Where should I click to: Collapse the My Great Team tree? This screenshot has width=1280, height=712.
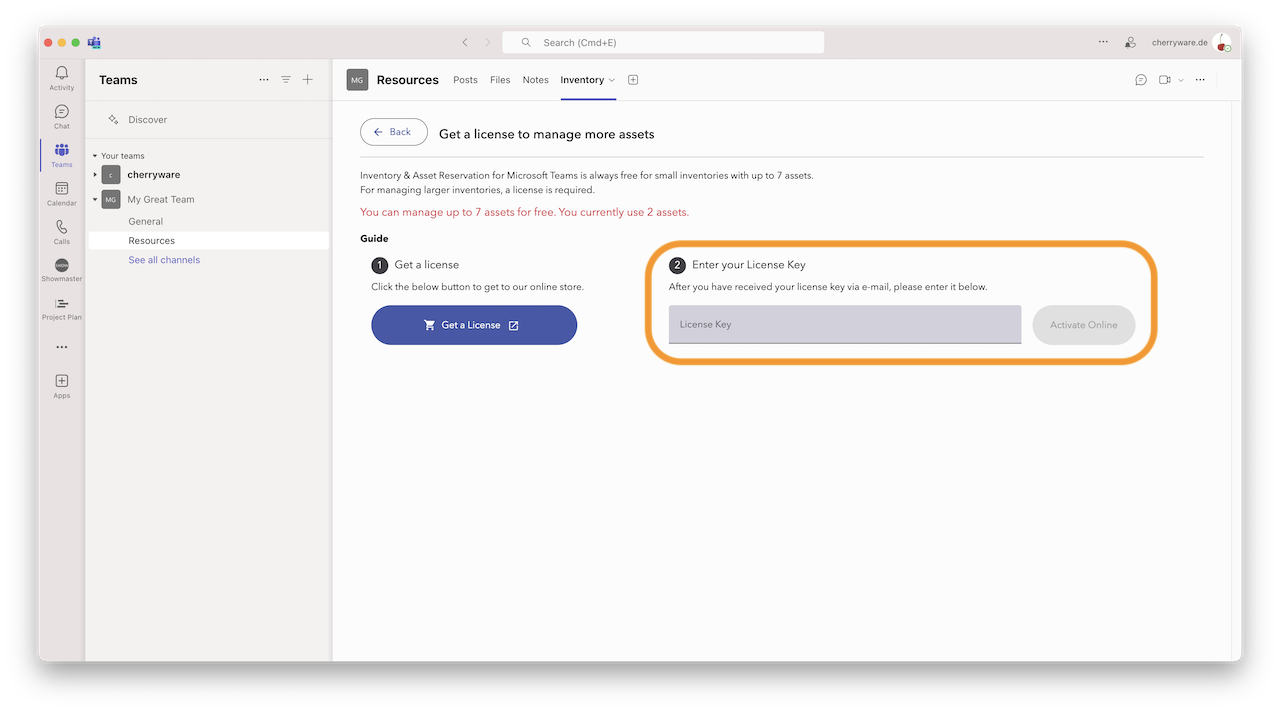coord(96,199)
